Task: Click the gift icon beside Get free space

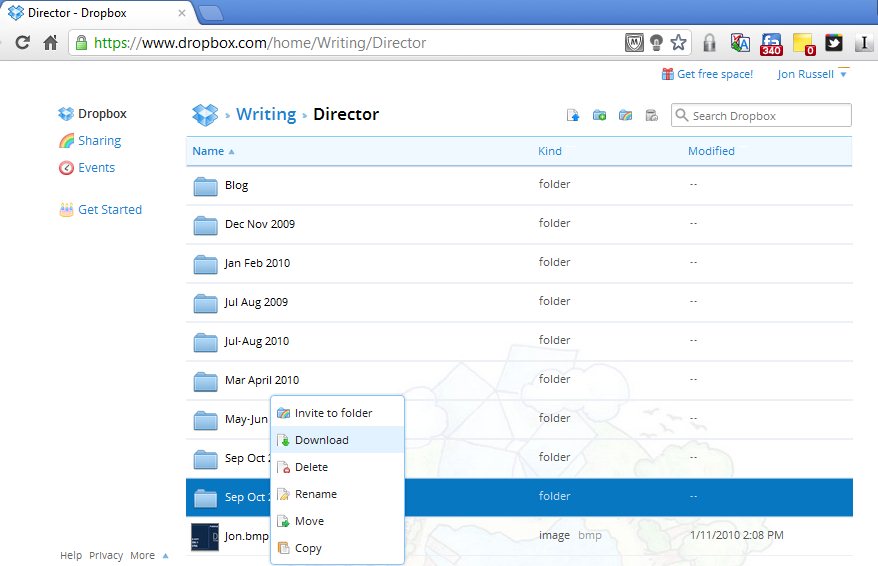Action: click(667, 74)
